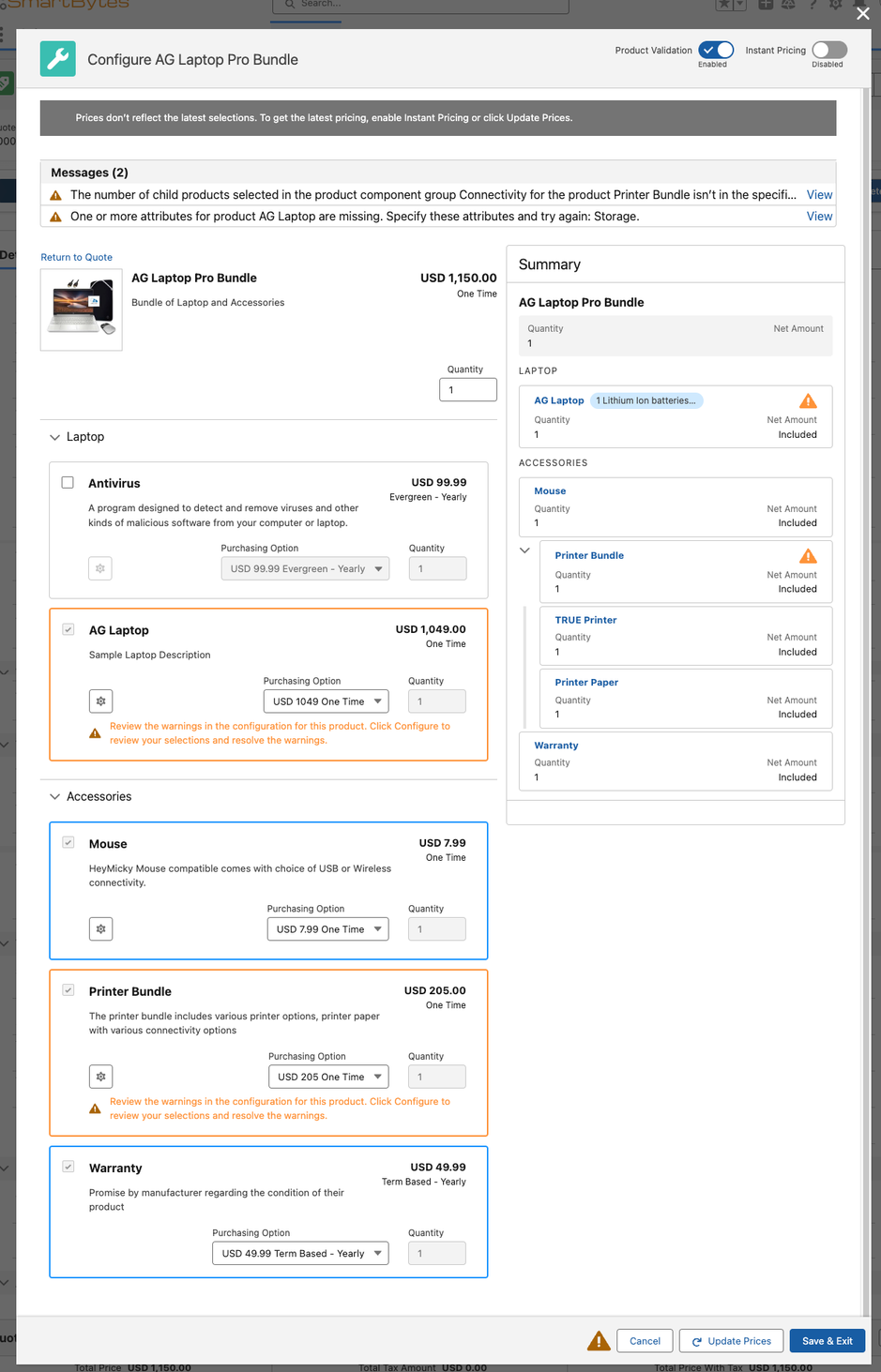Open Printer Bundle configuration gear icon
The width and height of the screenshot is (881, 1372).
tap(100, 1076)
